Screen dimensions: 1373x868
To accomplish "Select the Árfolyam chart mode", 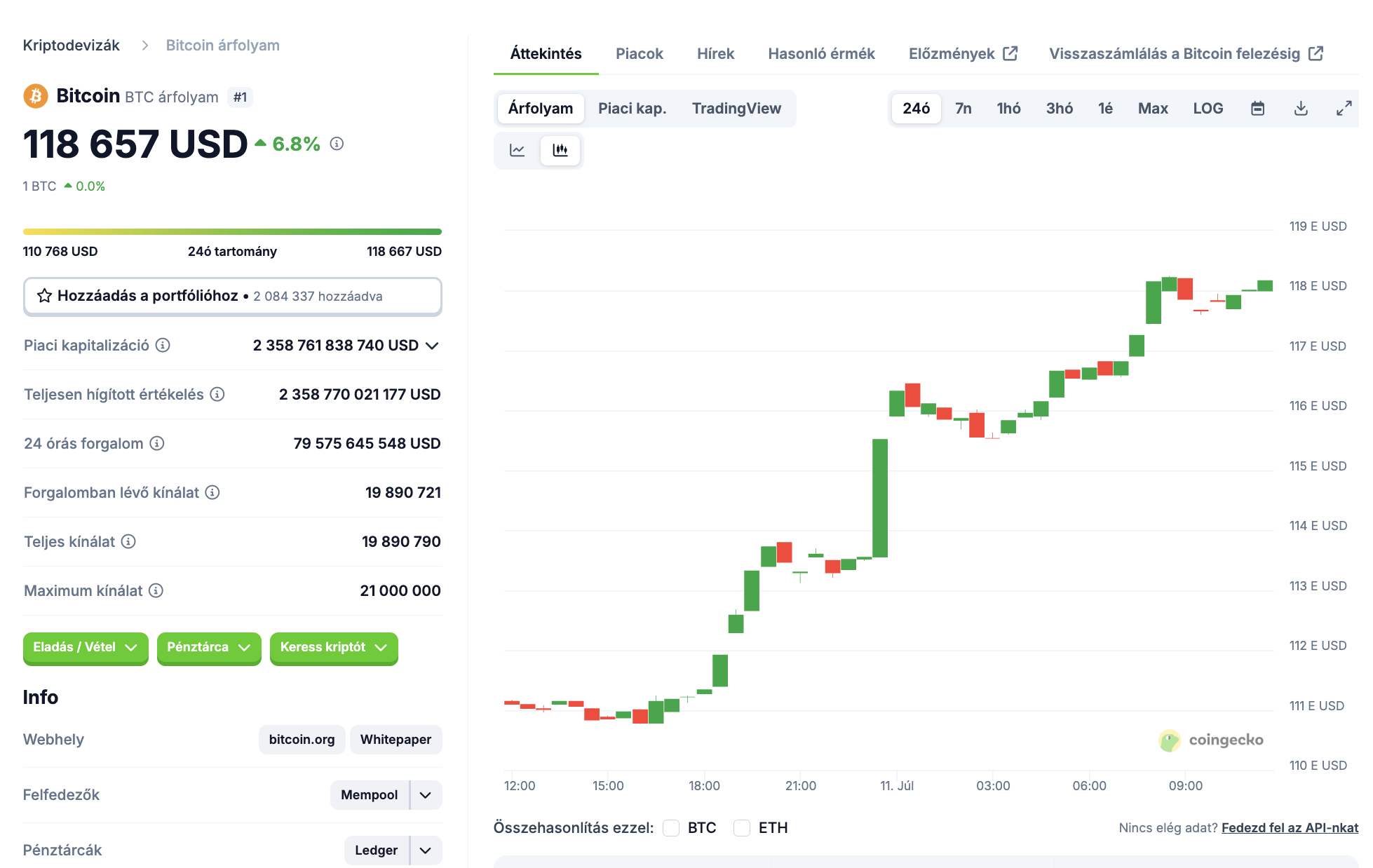I will (x=541, y=109).
